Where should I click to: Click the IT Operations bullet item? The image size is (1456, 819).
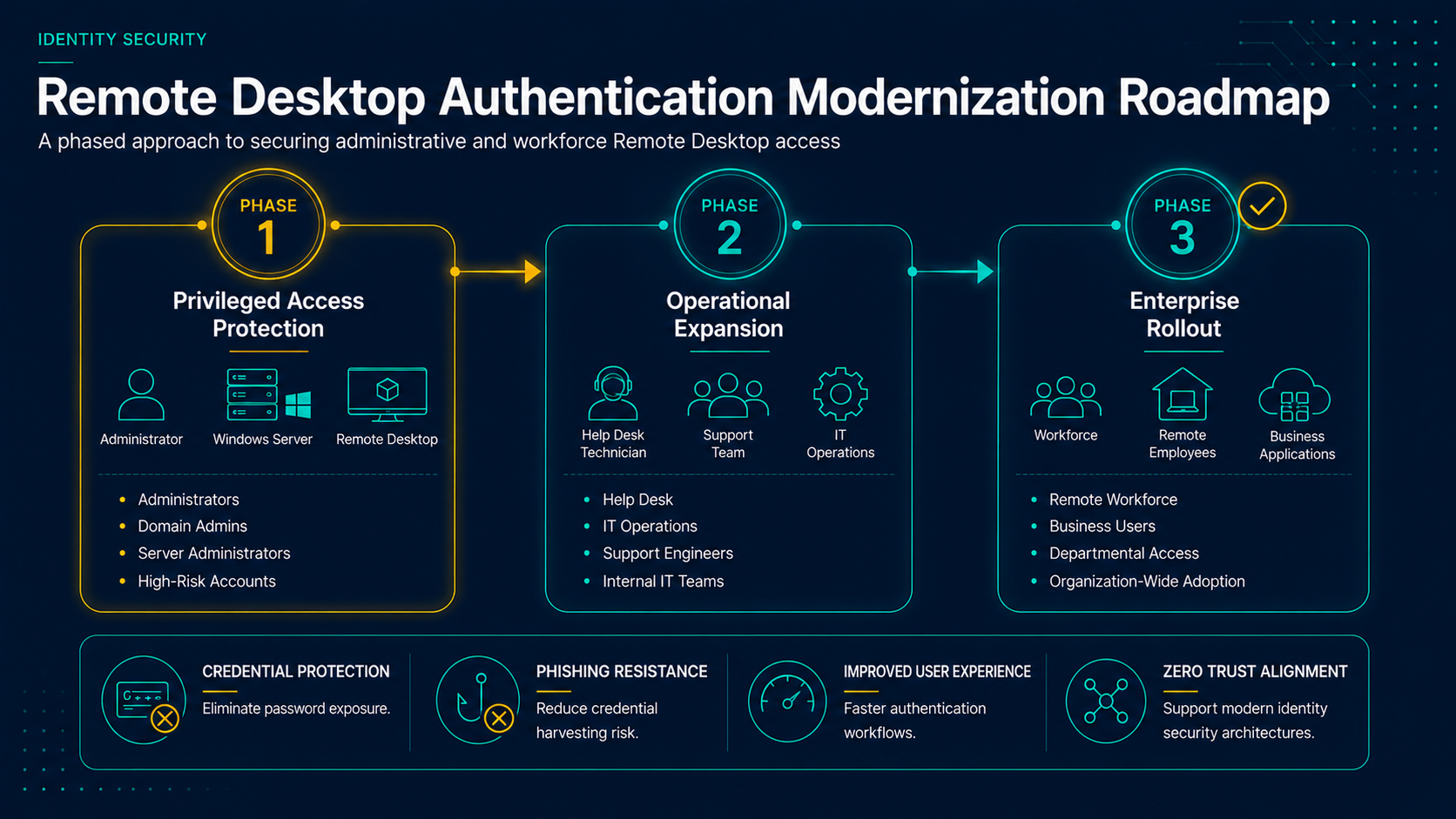[650, 527]
